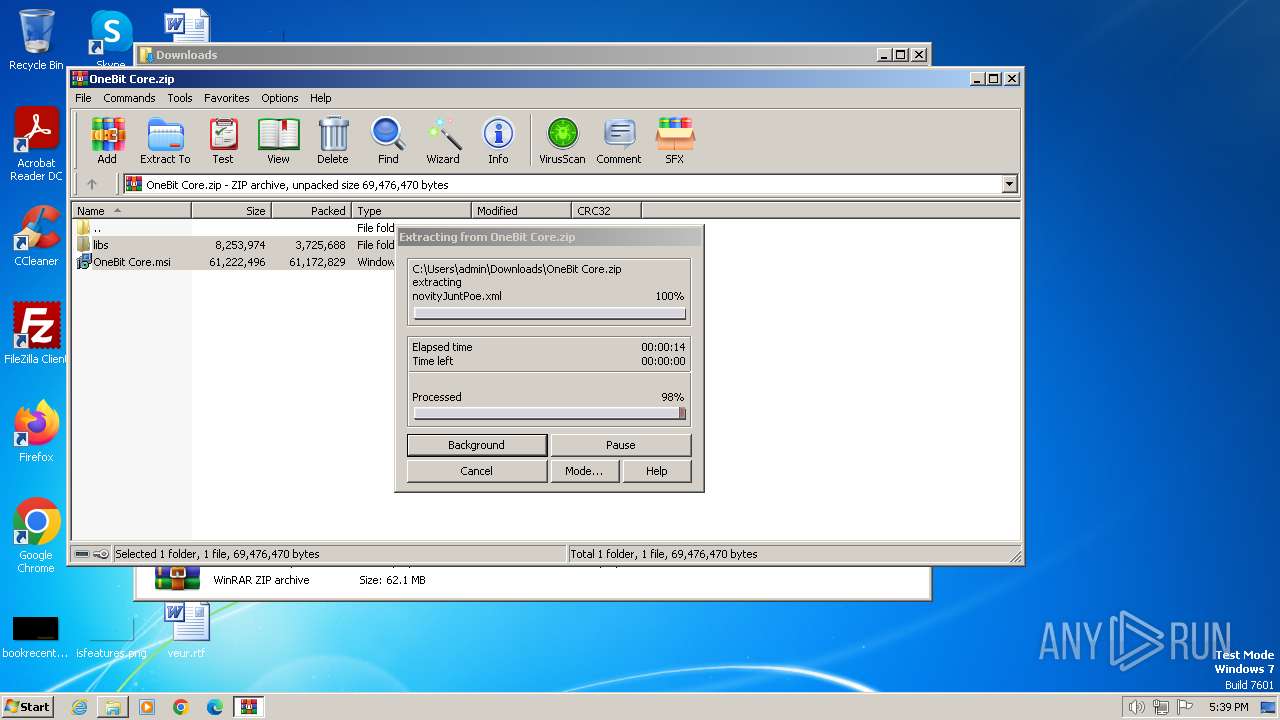
Task: Run VirusScan from the toolbar
Action: click(562, 140)
